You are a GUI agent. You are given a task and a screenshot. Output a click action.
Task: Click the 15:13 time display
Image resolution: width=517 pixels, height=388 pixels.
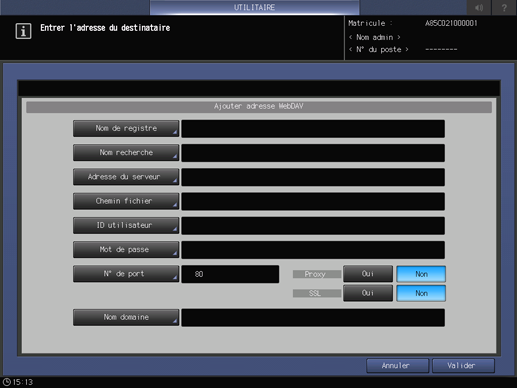coord(23,382)
